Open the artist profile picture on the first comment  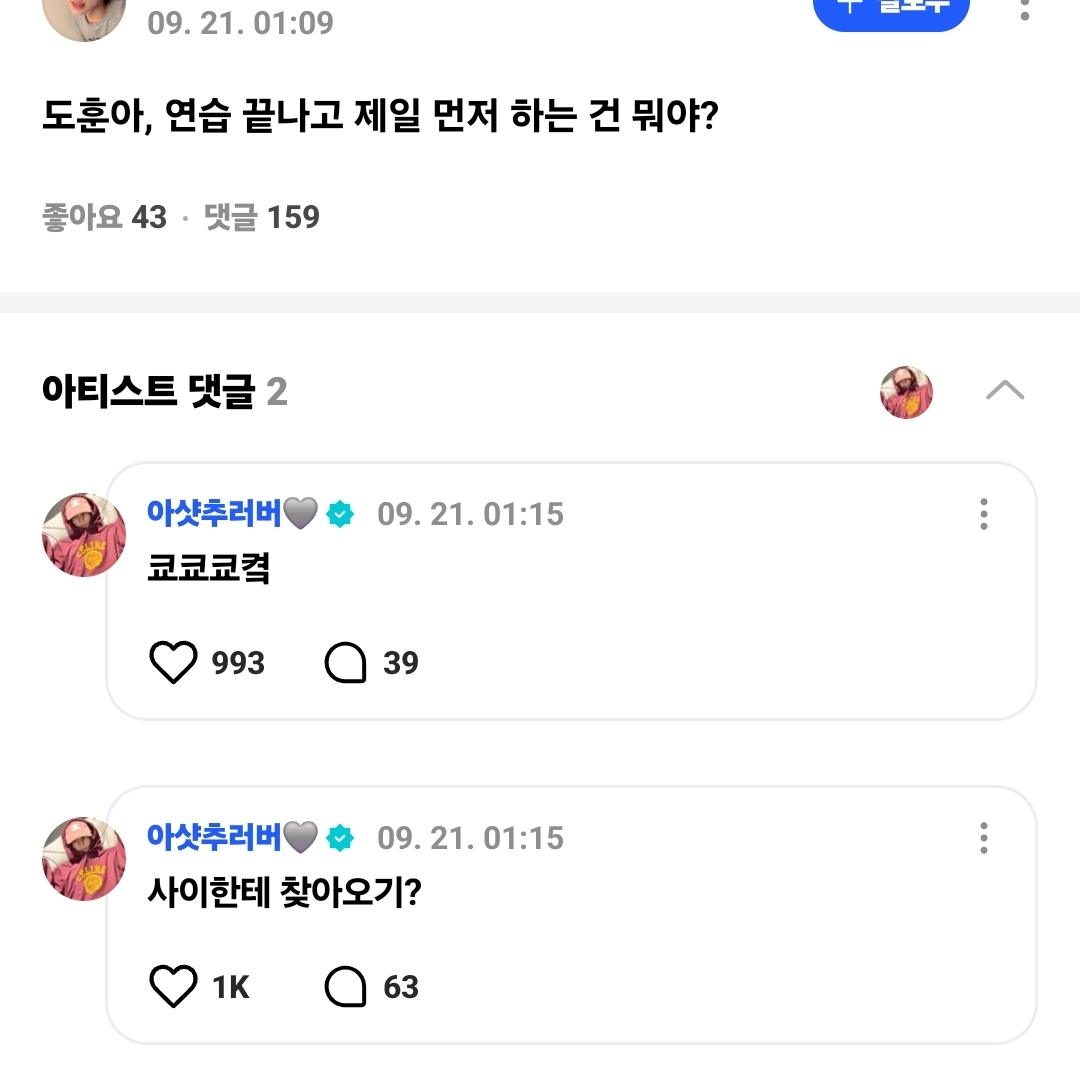click(84, 535)
